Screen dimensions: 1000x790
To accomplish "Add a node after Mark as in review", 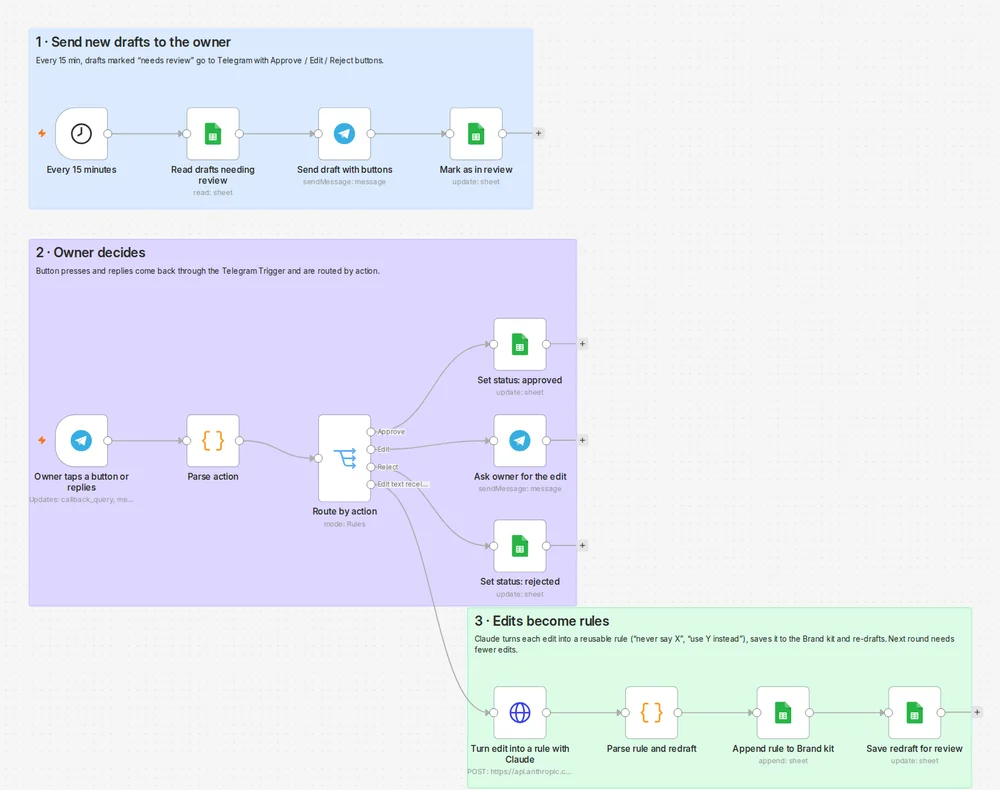I will point(539,134).
